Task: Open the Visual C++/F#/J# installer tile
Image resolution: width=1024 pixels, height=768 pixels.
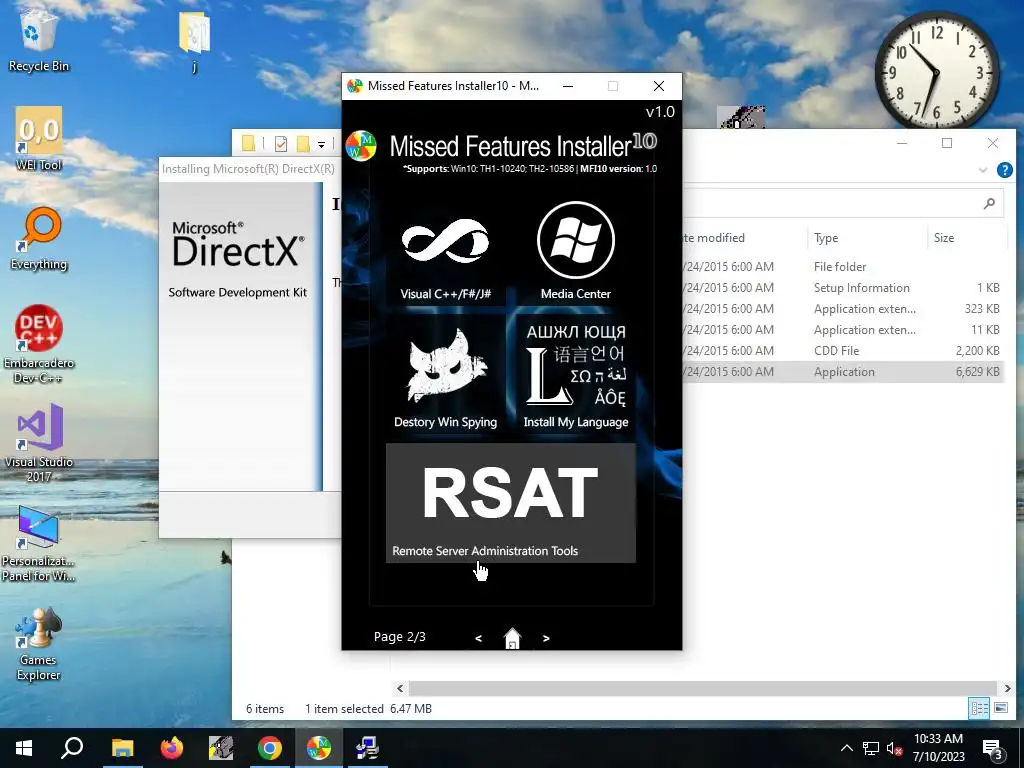Action: pyautogui.click(x=445, y=251)
